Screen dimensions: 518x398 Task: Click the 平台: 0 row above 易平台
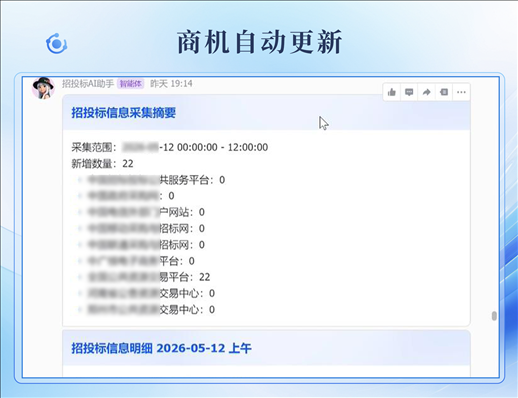(x=136, y=261)
